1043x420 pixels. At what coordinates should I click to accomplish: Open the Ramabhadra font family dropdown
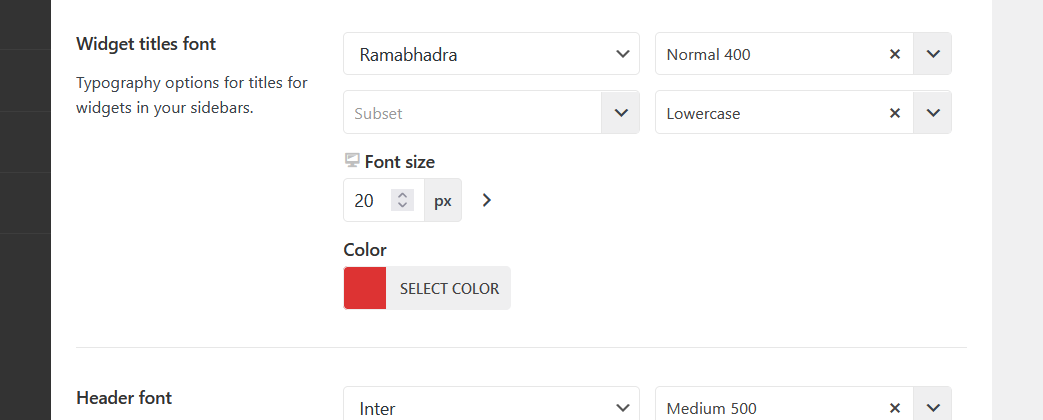click(491, 54)
